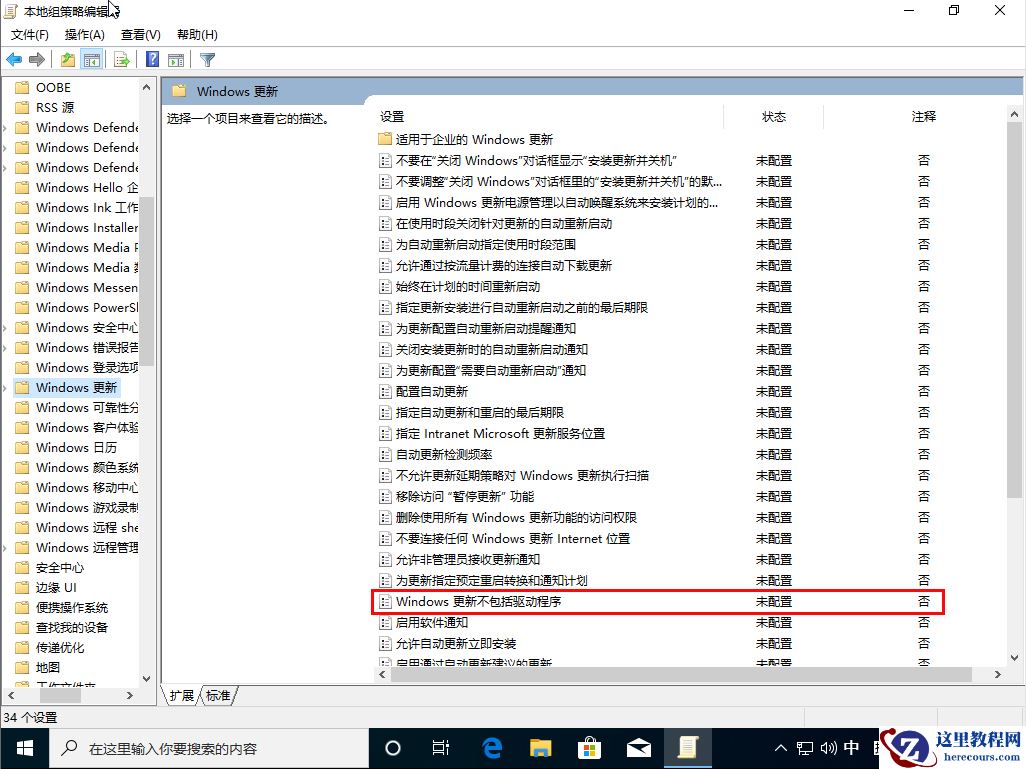Toggle the show/hide console tree icon
The width and height of the screenshot is (1026, 769).
coord(92,59)
